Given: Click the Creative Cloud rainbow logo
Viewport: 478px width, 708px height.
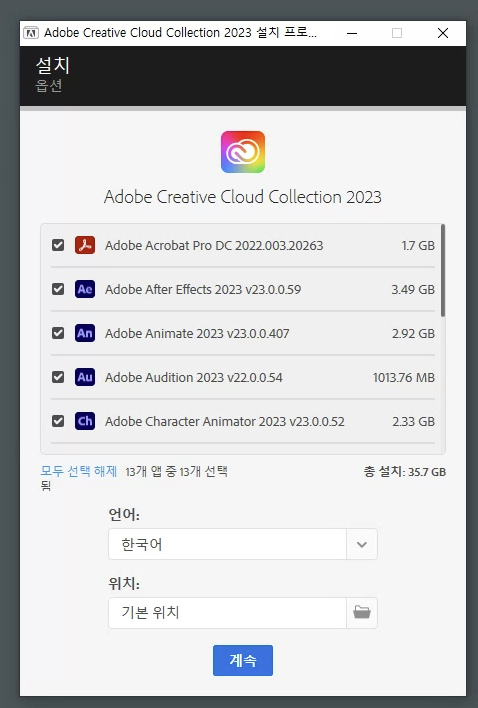Looking at the screenshot, I should (243, 152).
